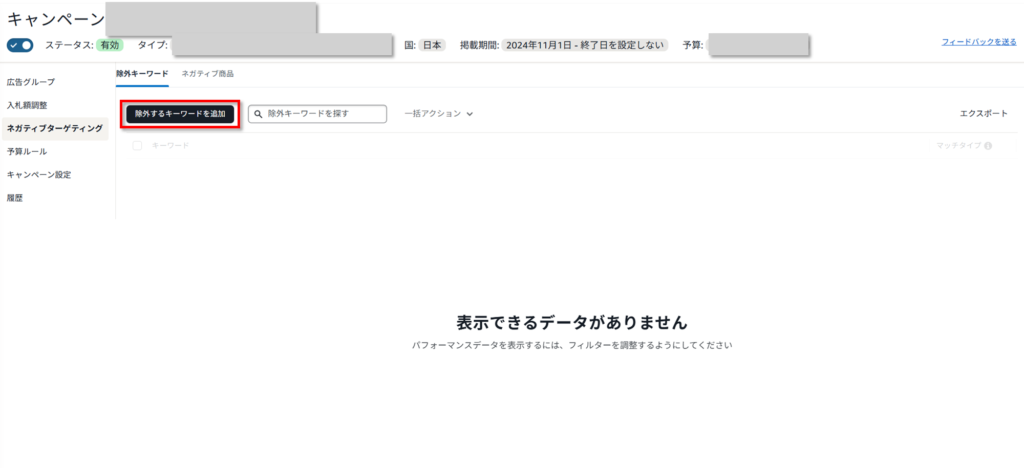This screenshot has height=468, width=1024.
Task: Open the フィードバックを送る link
Action: coord(979,42)
